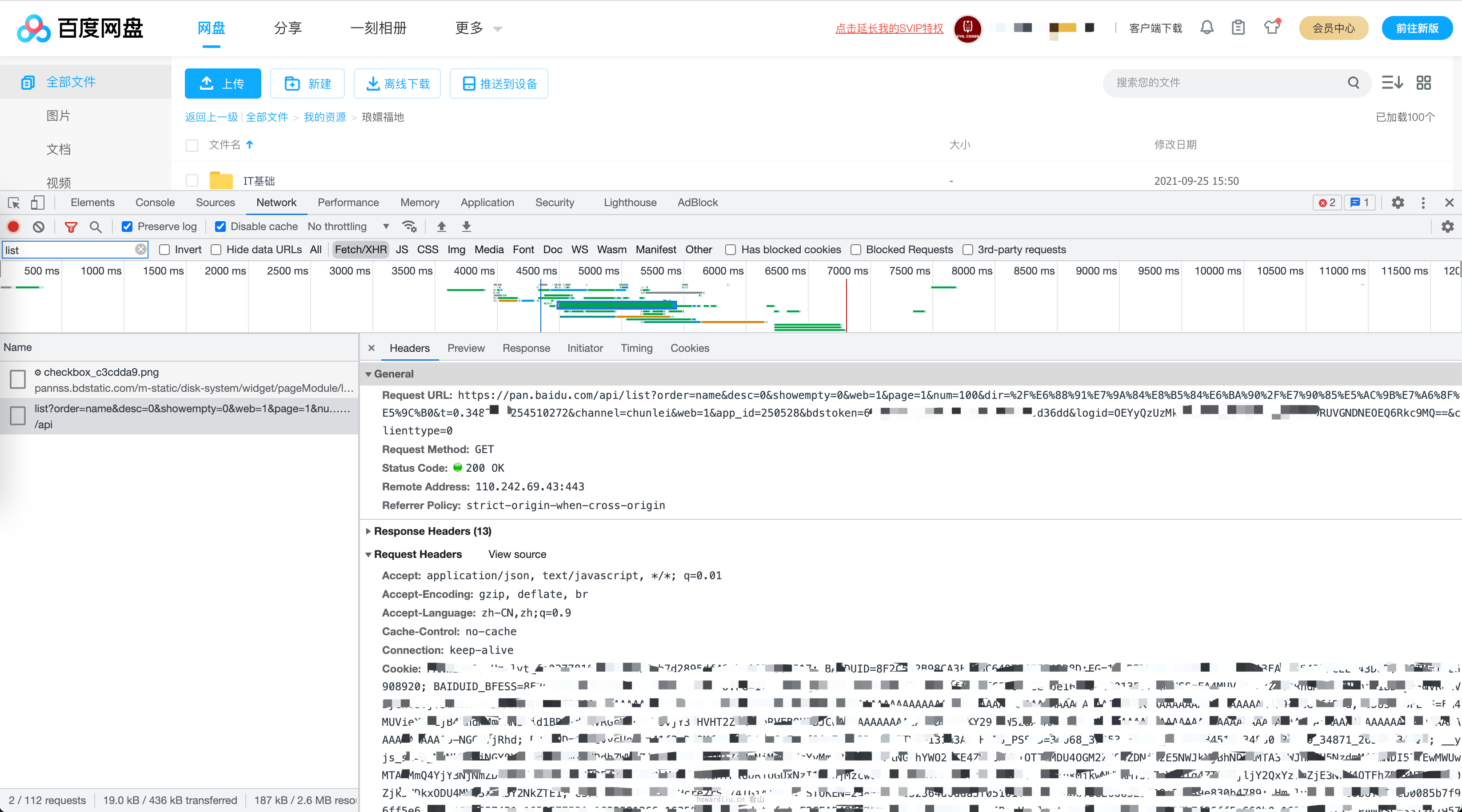
Task: Click the blue 上传 upload button
Action: (223, 84)
